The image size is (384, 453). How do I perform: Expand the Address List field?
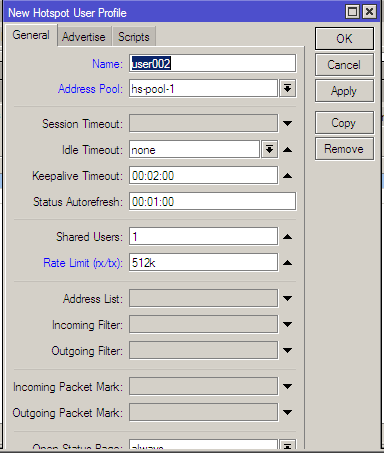click(287, 298)
